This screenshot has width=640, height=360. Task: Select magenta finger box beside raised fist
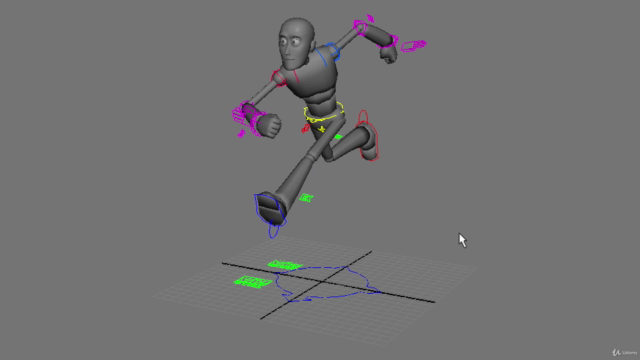tap(413, 46)
